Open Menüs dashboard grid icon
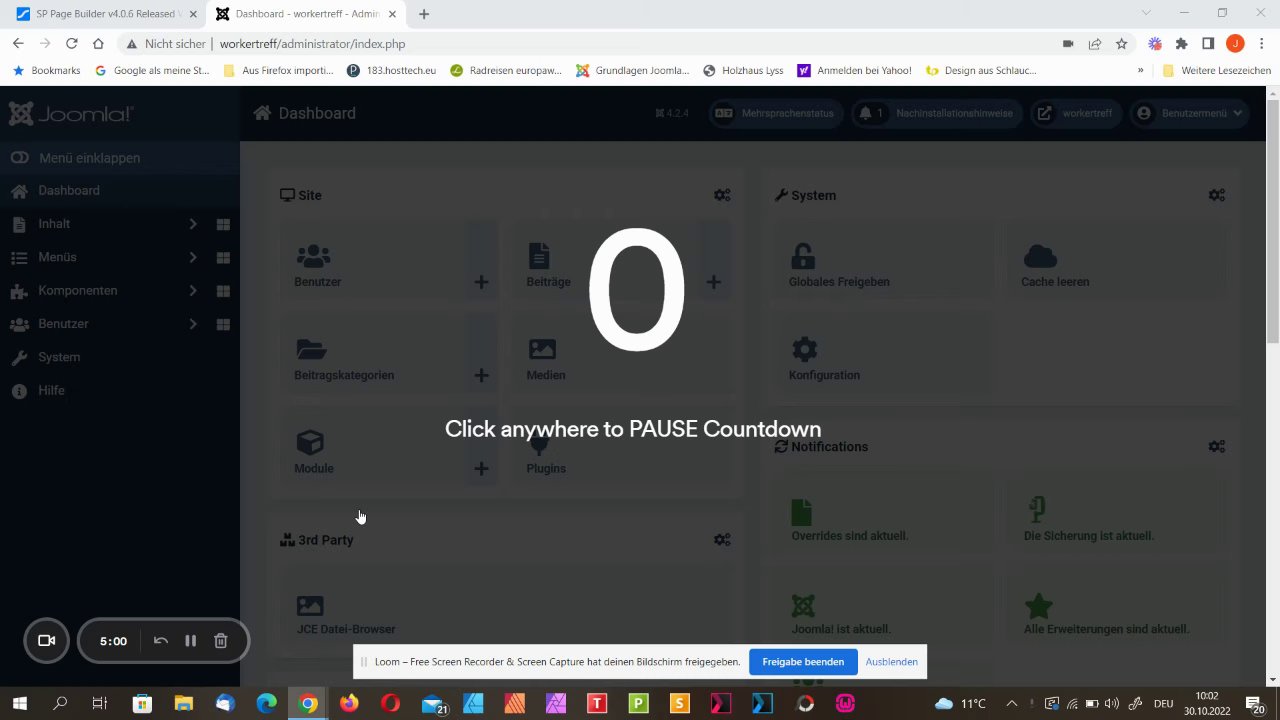The width and height of the screenshot is (1280, 720). 224,257
